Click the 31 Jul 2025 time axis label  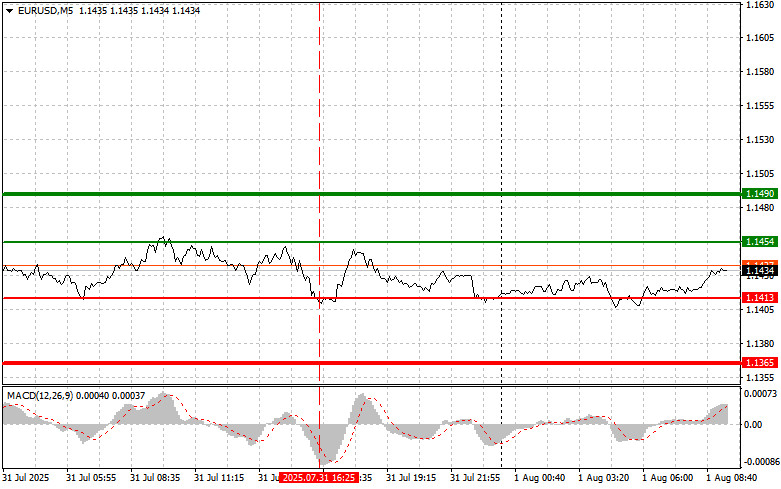25,478
